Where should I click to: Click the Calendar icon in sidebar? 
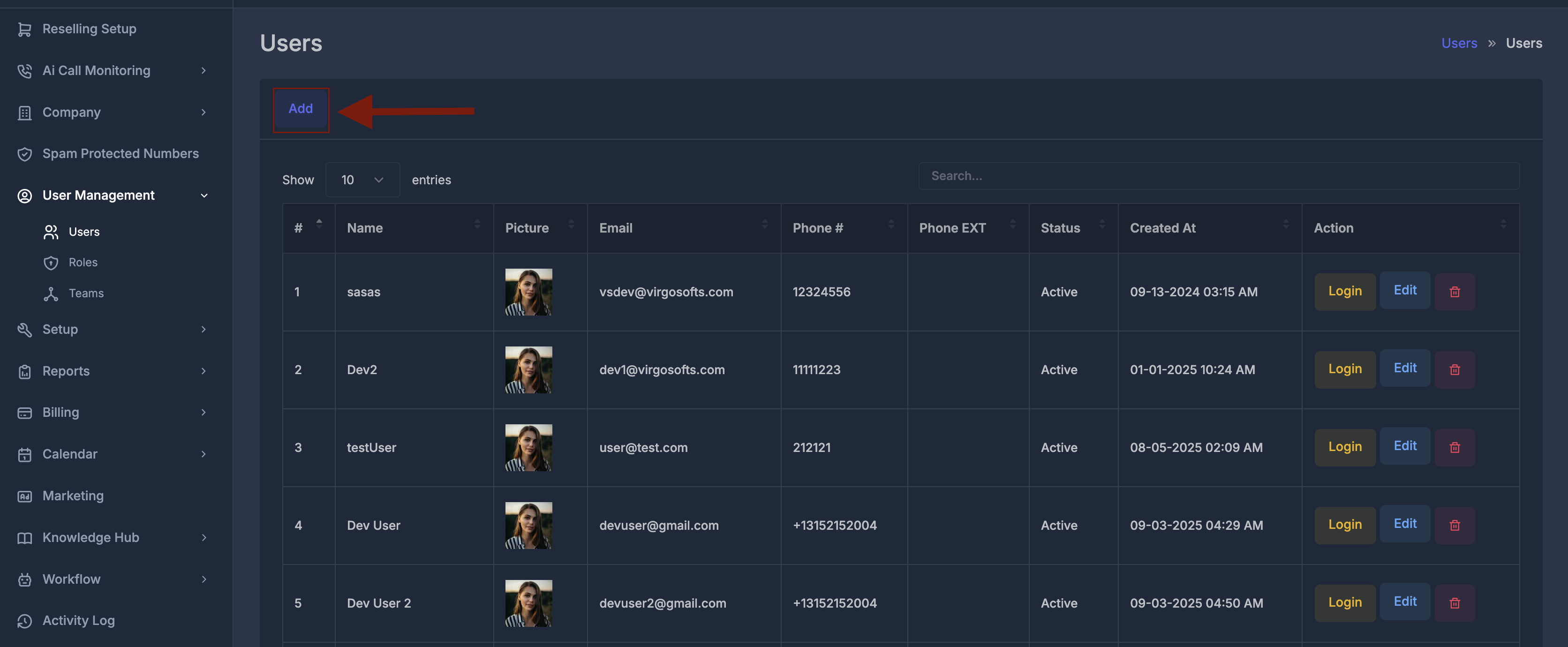click(x=24, y=455)
